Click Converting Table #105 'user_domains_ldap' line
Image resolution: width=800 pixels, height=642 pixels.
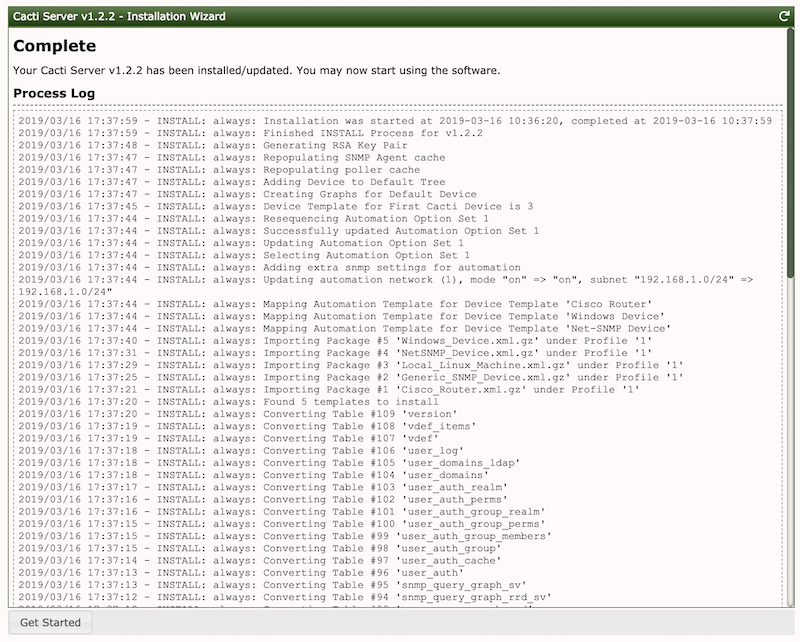click(269, 464)
